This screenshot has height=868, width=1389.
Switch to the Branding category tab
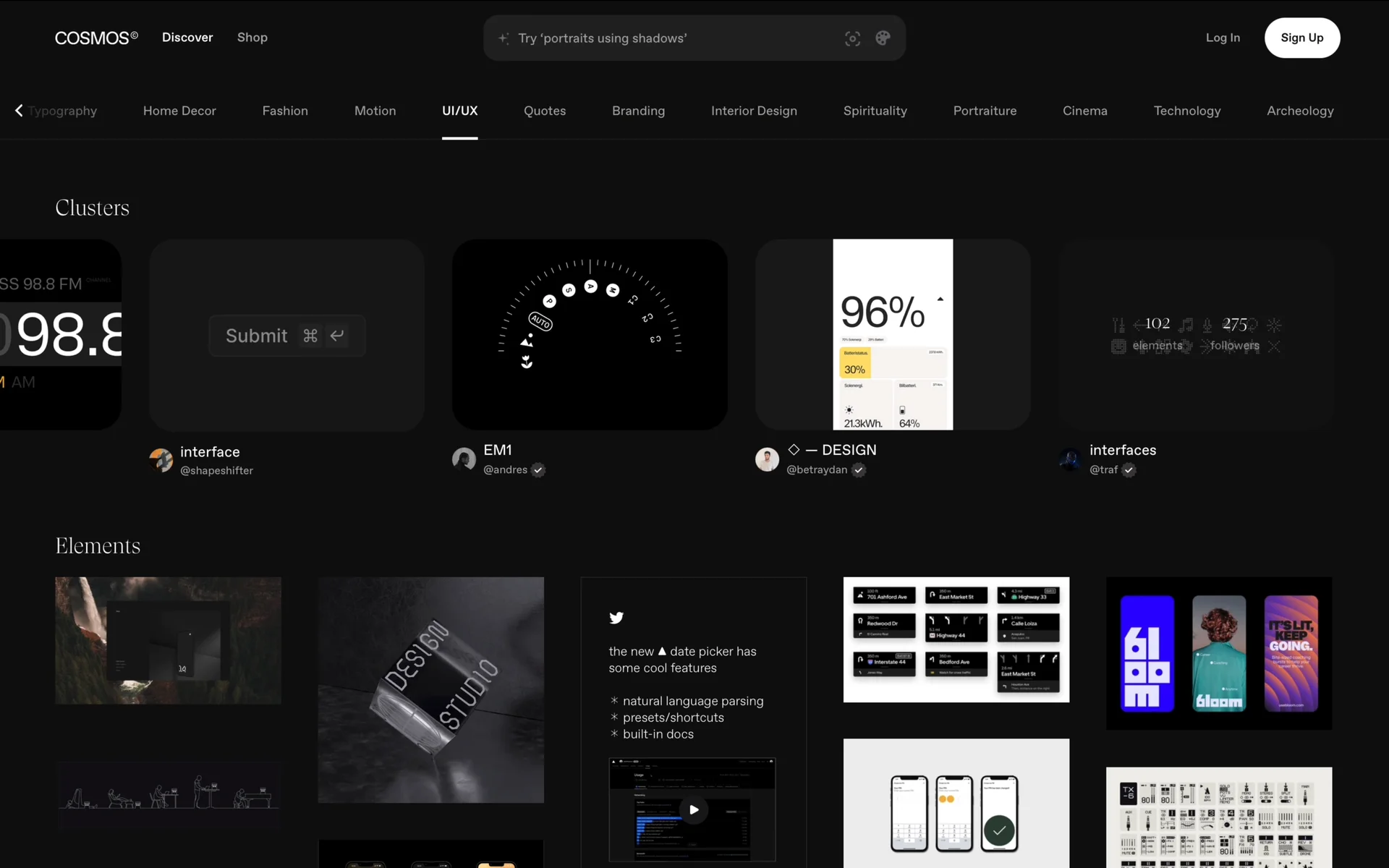638,111
